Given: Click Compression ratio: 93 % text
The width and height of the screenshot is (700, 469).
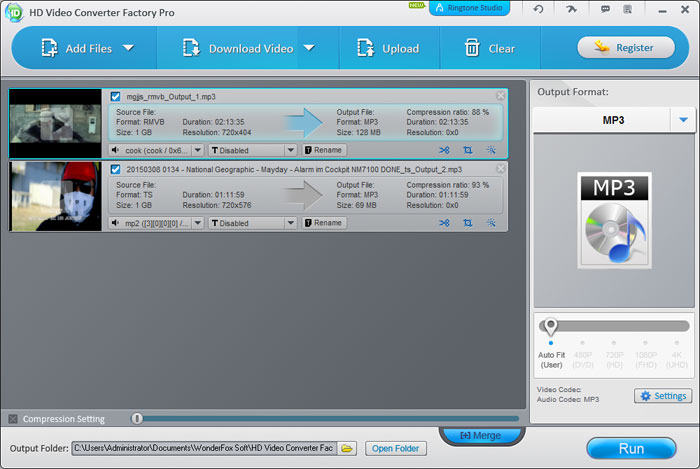Looking at the screenshot, I should (x=447, y=185).
